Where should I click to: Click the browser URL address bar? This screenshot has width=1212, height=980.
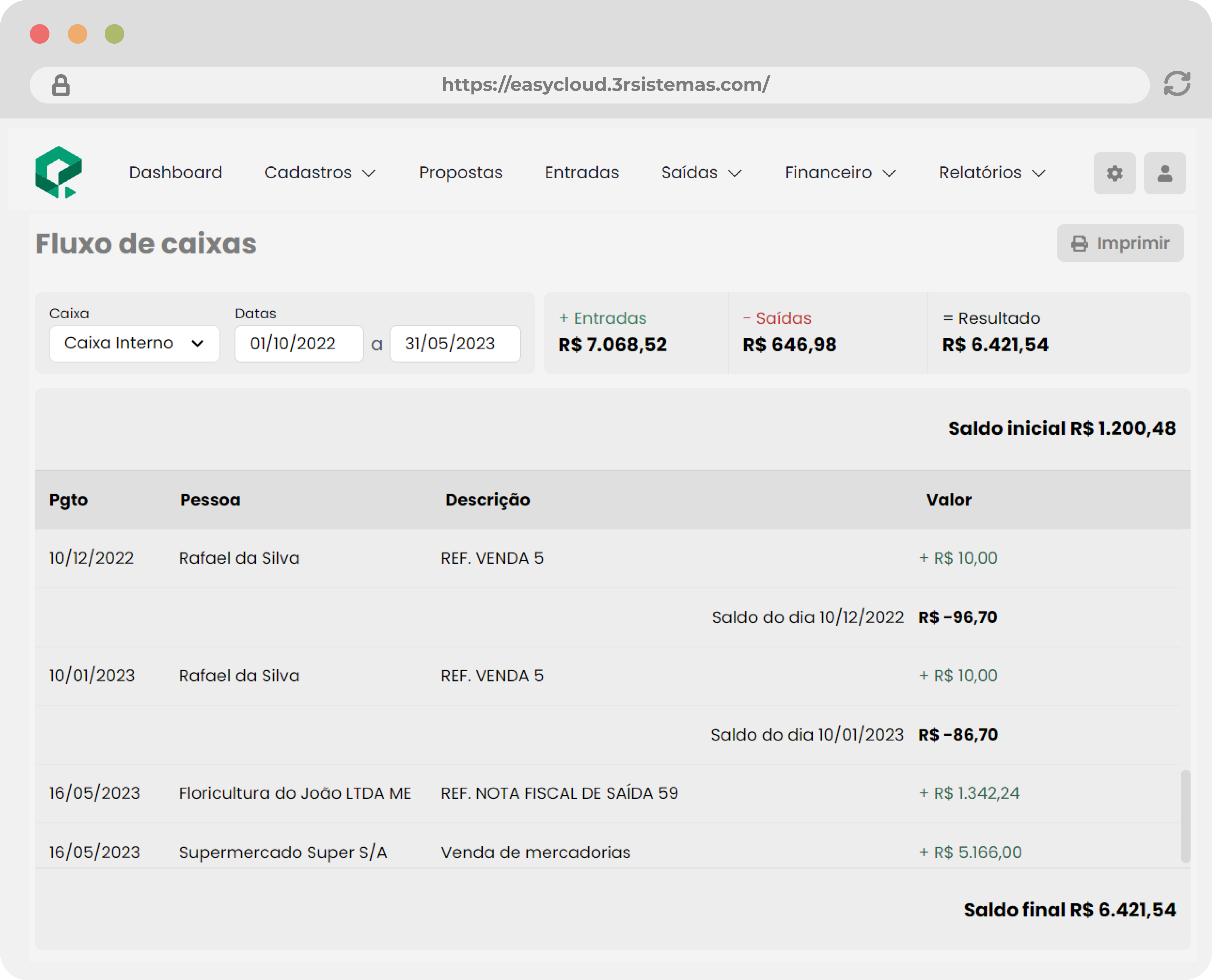[x=590, y=85]
